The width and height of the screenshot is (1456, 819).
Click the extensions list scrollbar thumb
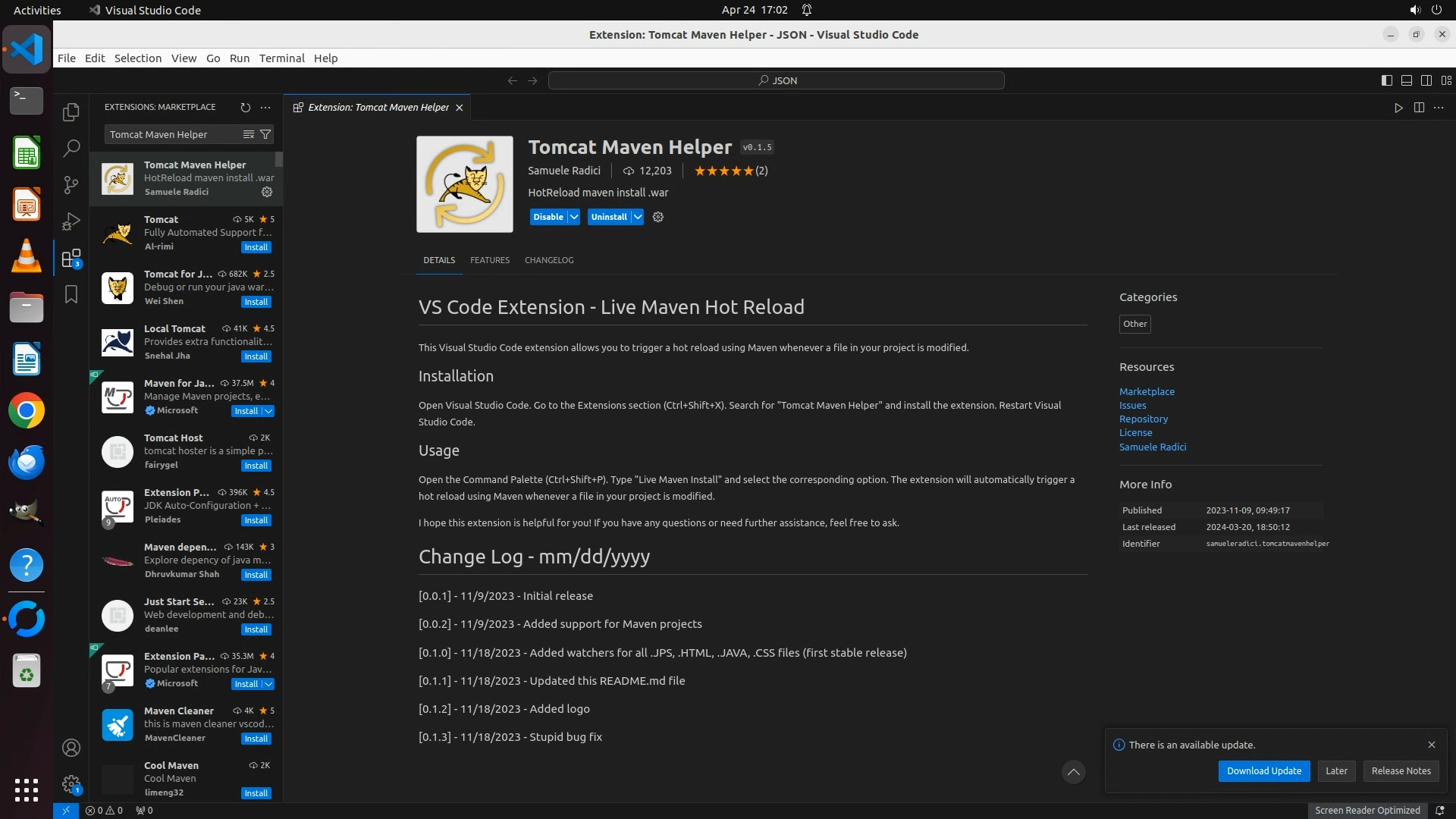(x=279, y=159)
